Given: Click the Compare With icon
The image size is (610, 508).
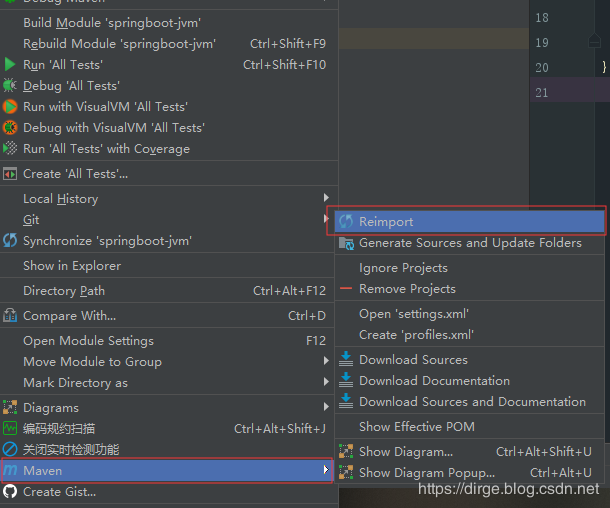Looking at the screenshot, I should coord(10,315).
